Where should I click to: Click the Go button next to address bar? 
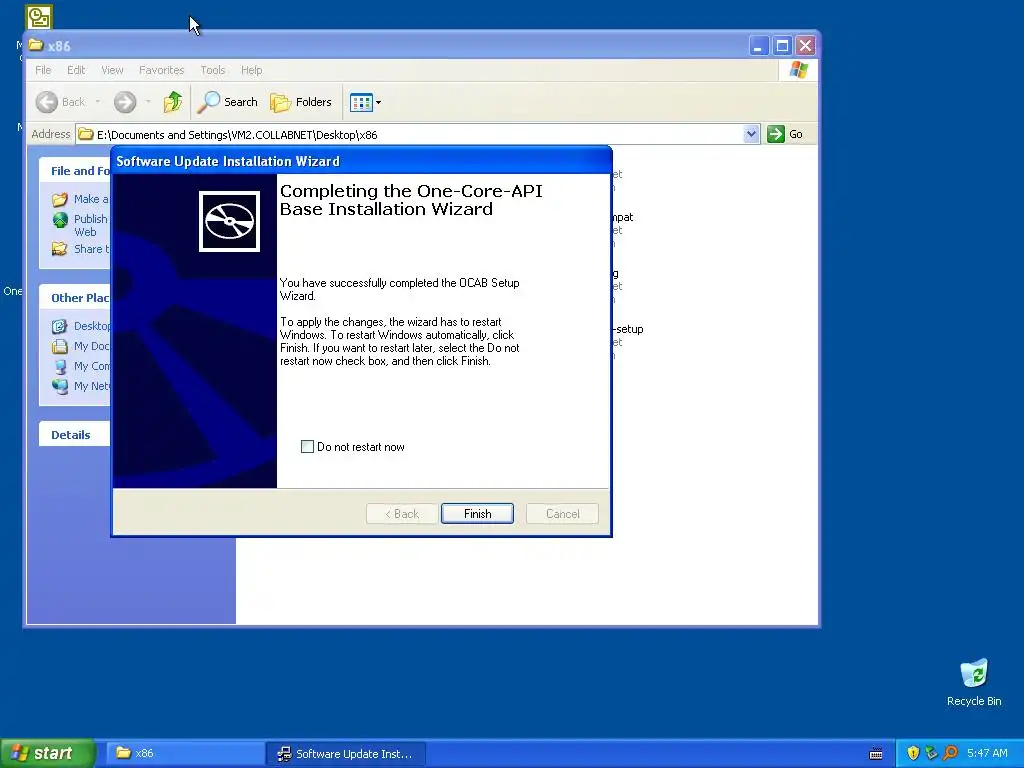(786, 134)
